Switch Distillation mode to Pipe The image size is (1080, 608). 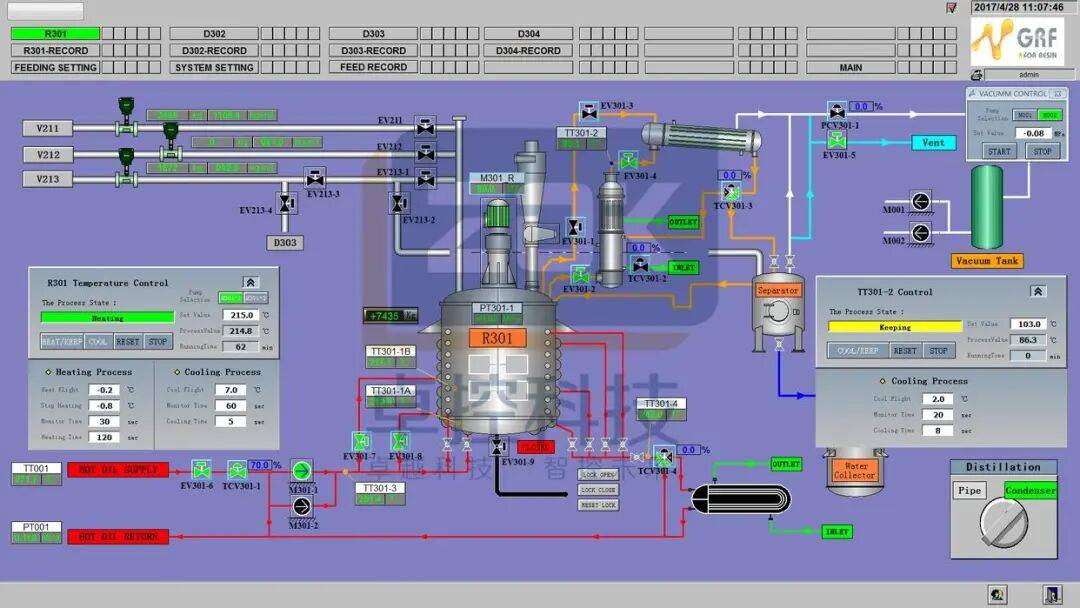coord(969,491)
